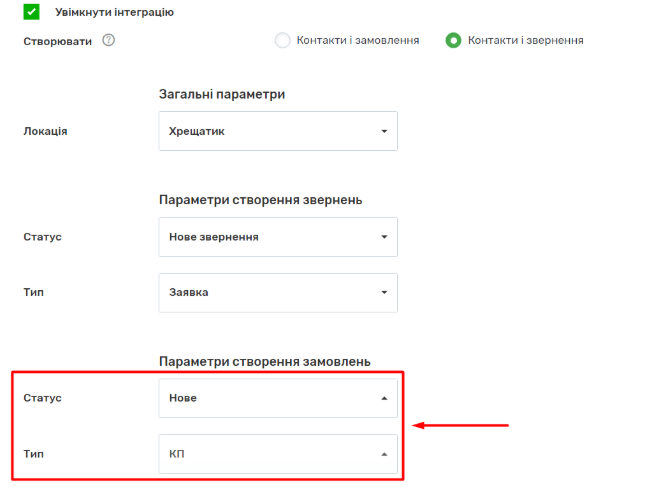Click the arrow in the Хрещатик field
This screenshot has width=666, height=495.
pos(384,131)
